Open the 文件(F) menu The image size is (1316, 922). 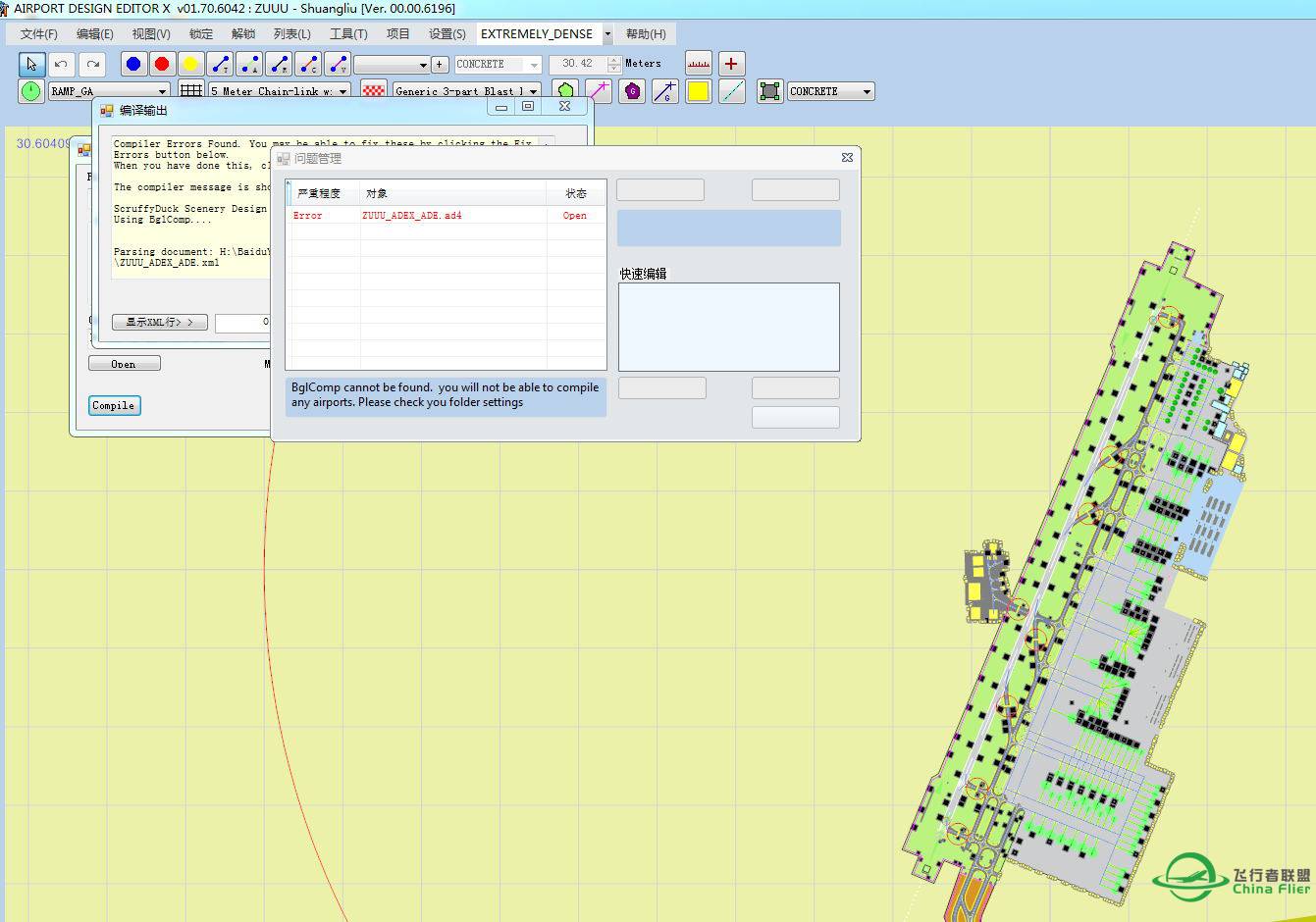pyautogui.click(x=38, y=34)
